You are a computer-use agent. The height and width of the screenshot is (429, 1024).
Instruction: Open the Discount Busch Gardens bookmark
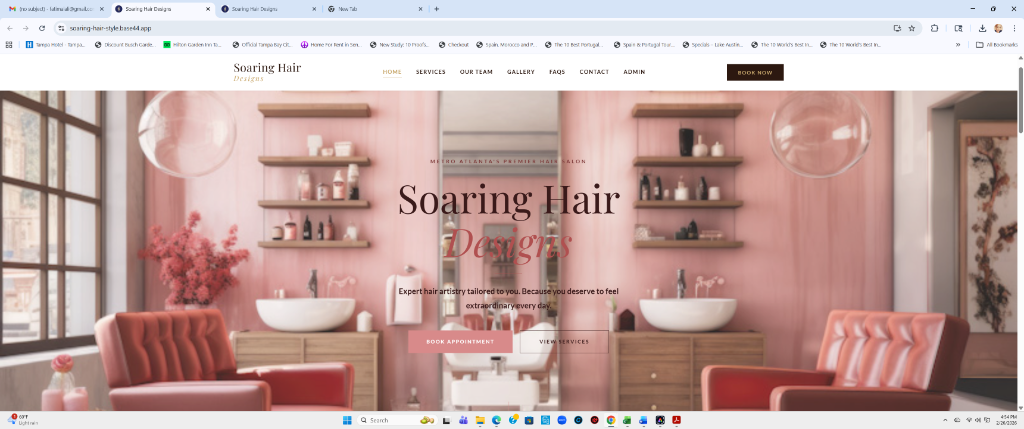point(125,44)
